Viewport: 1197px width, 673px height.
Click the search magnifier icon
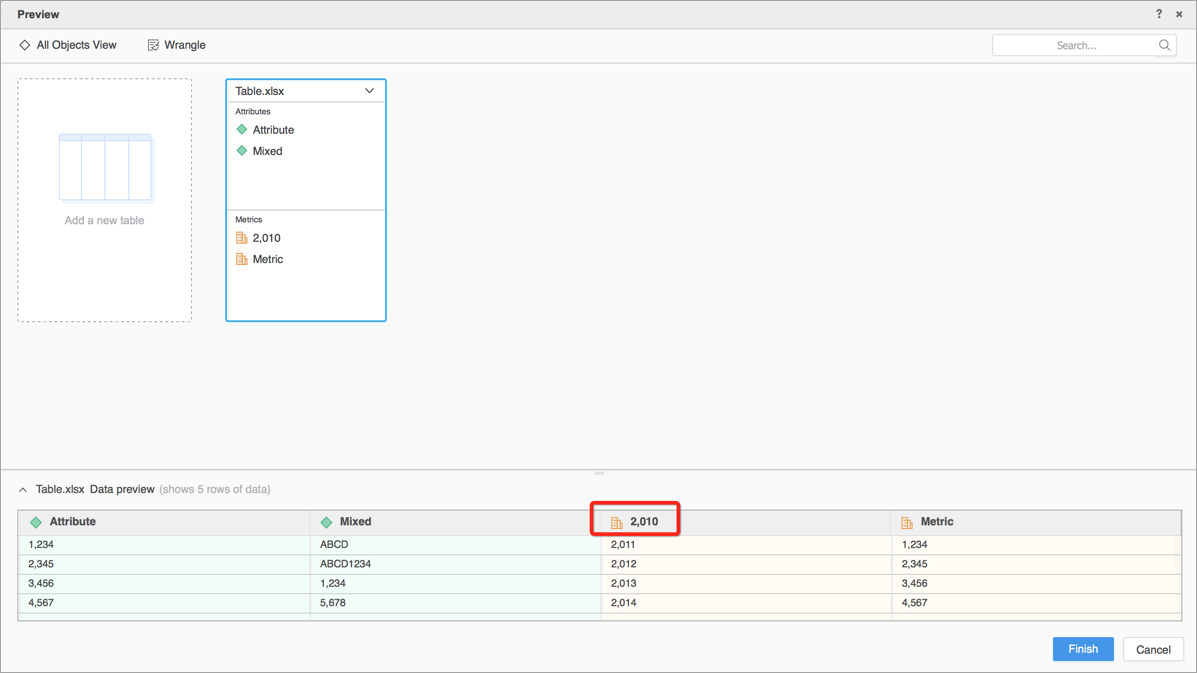coord(1163,45)
